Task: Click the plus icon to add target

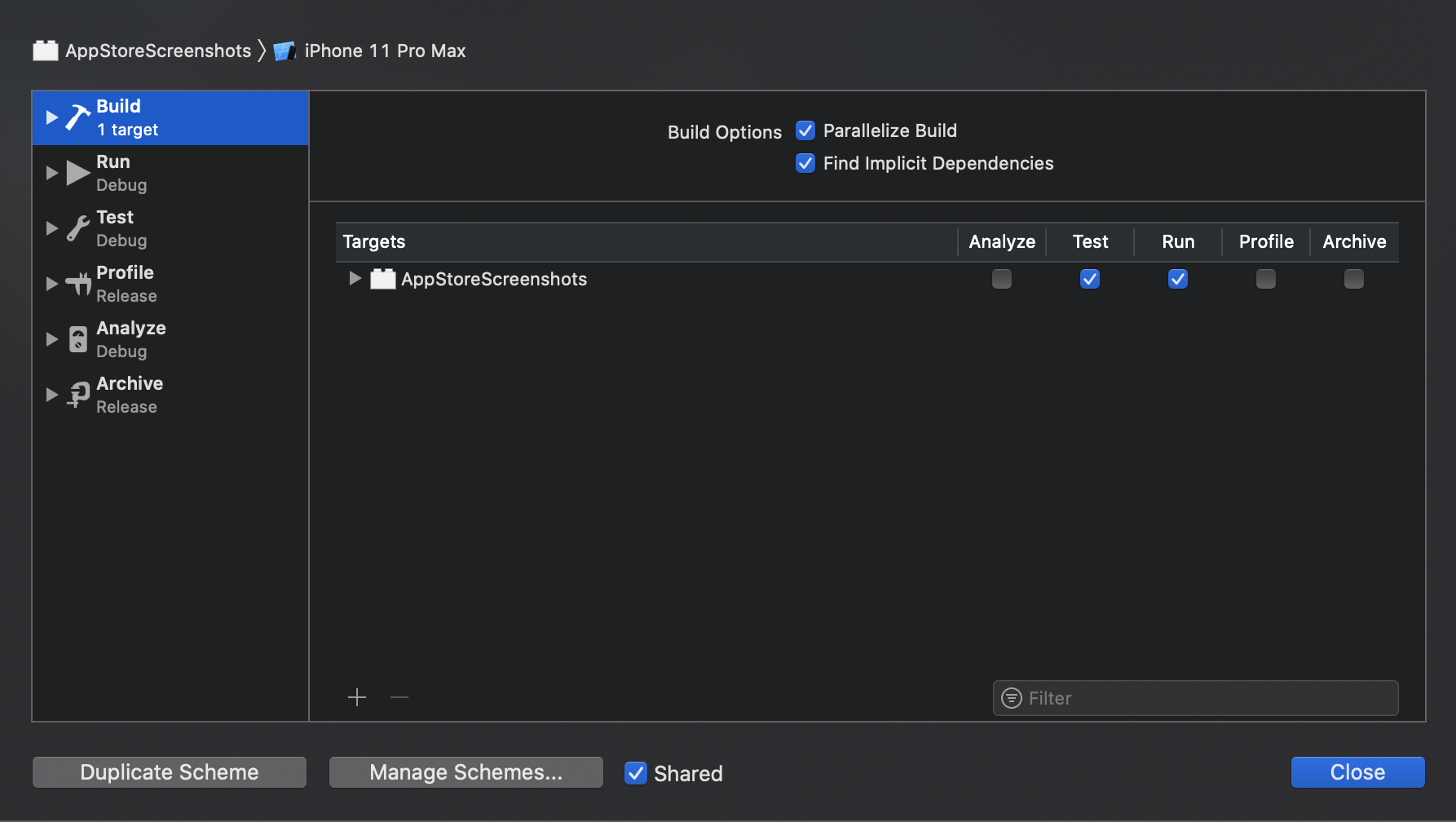Action: click(357, 697)
